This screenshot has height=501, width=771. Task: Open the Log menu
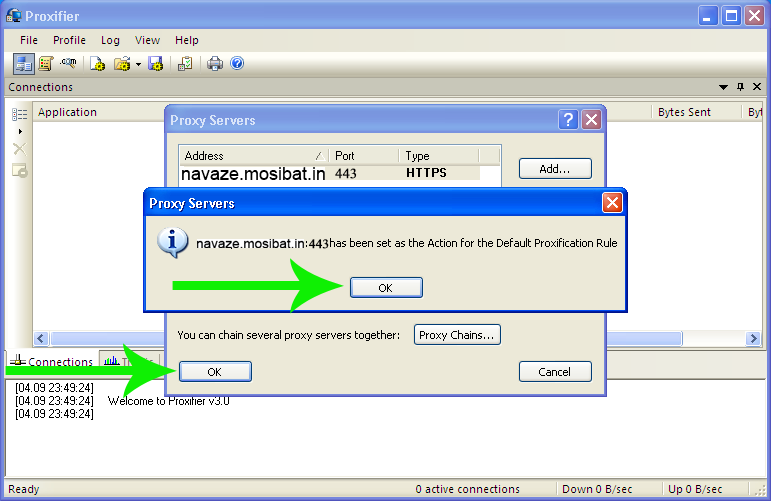pos(110,40)
